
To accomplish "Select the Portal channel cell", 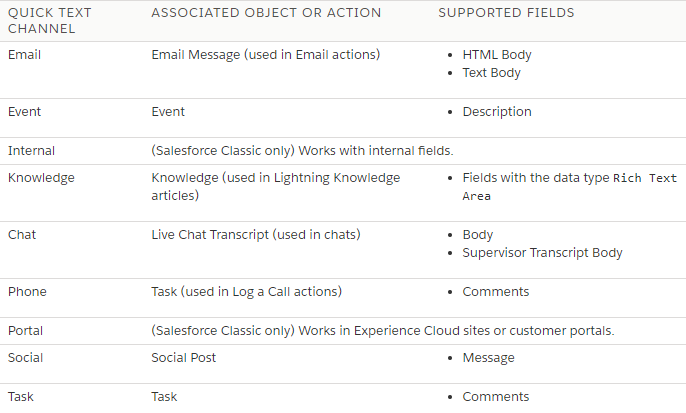I will coord(25,330).
